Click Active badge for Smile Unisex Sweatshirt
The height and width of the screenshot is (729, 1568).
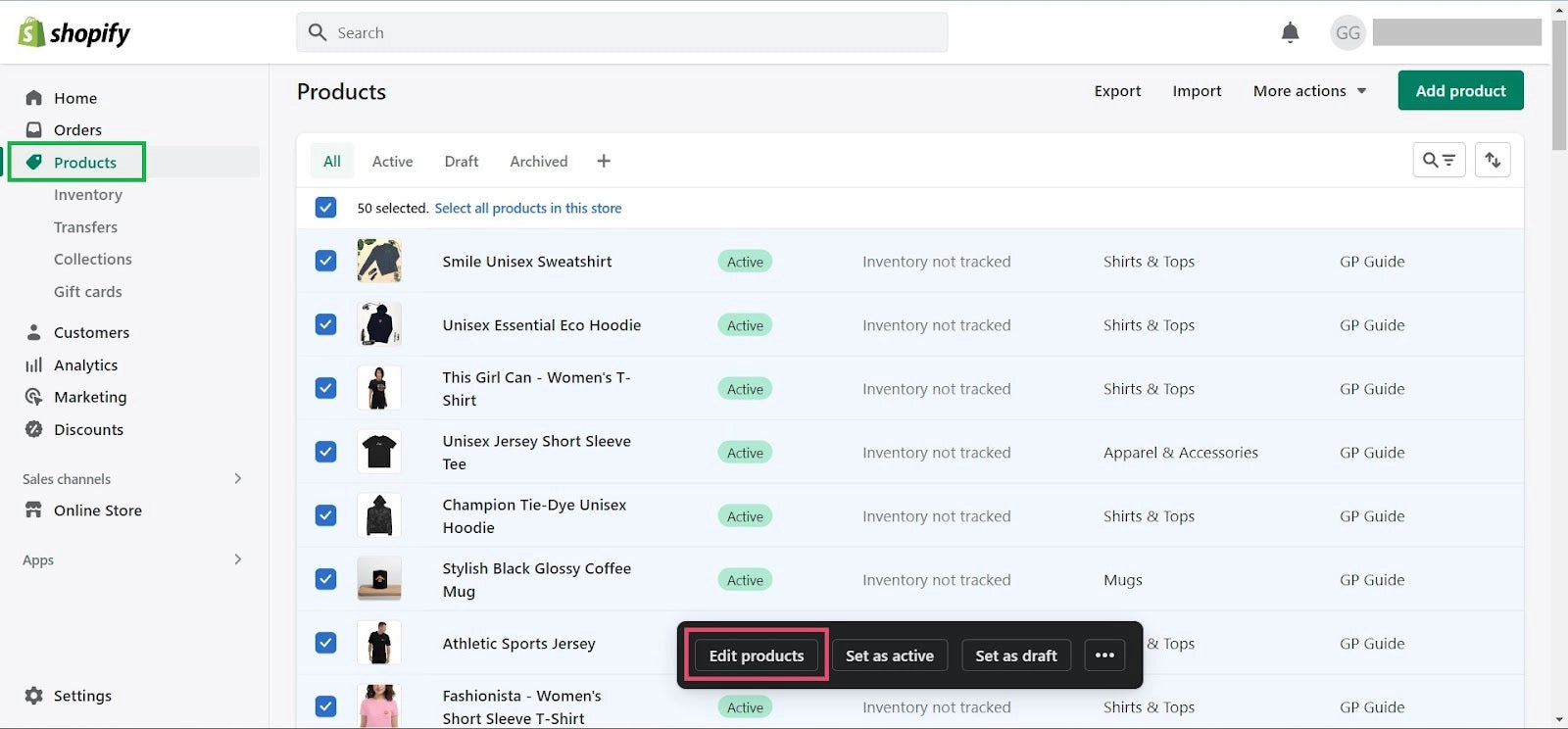(x=745, y=262)
